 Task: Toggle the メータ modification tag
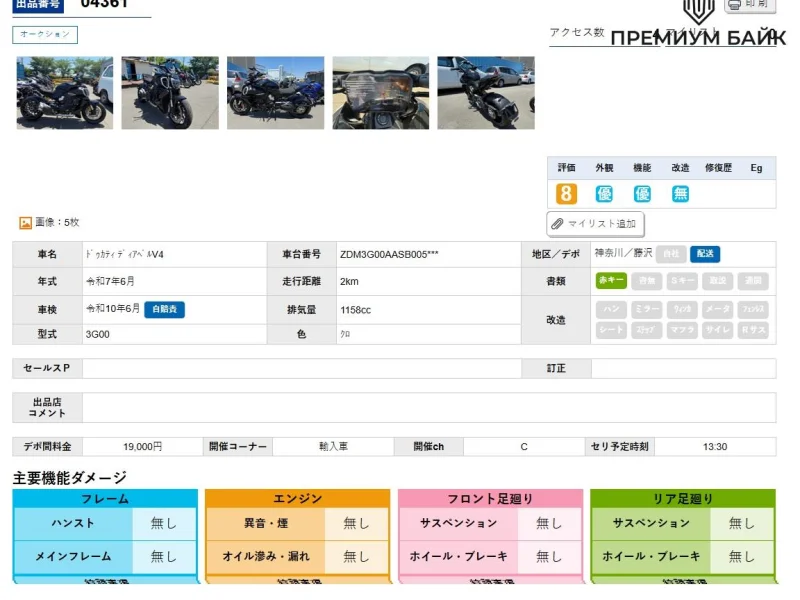(x=717, y=310)
